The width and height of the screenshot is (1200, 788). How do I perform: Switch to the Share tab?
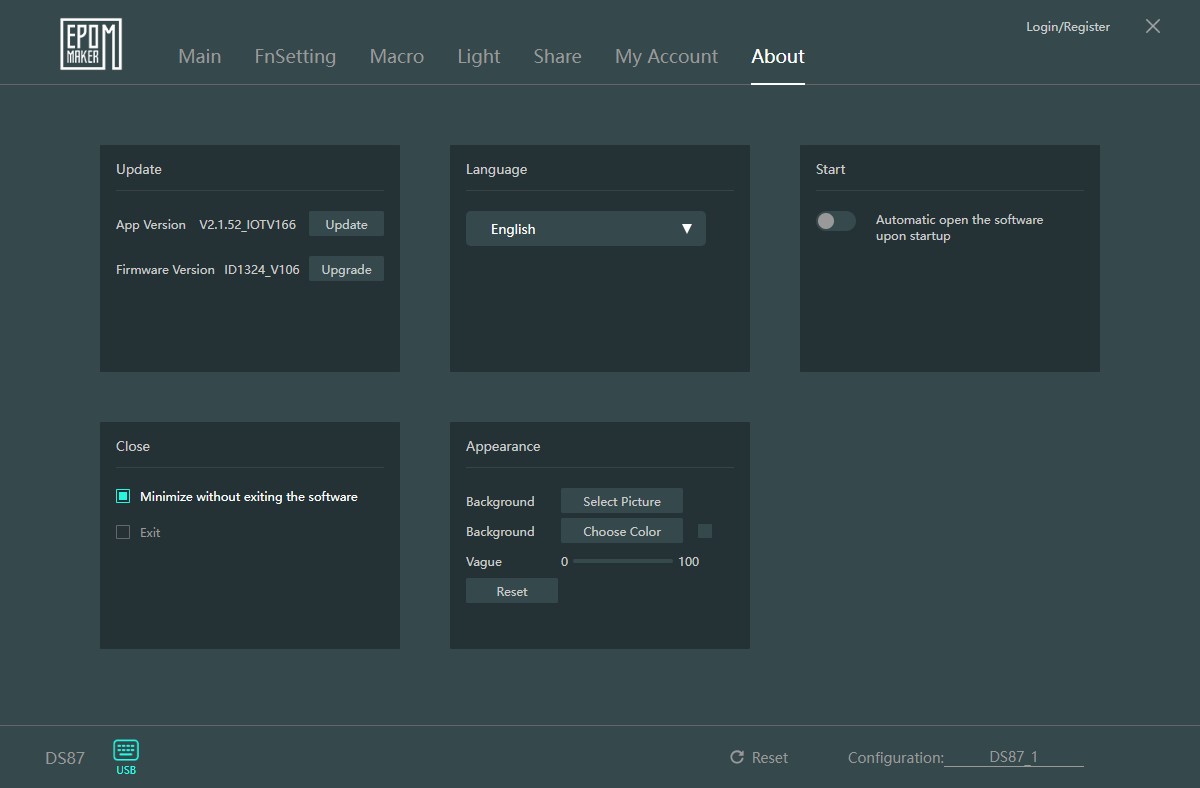pos(558,56)
